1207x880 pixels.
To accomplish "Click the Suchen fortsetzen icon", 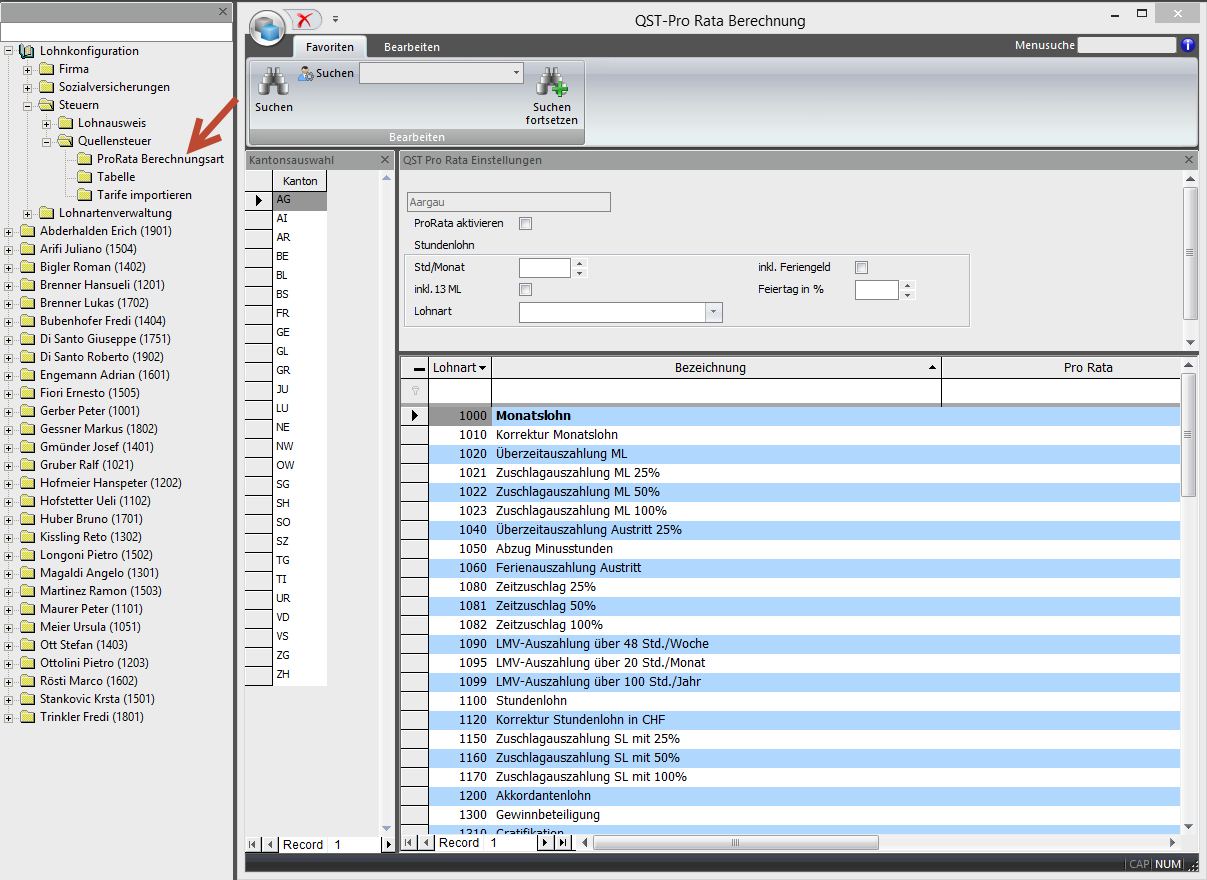I will pyautogui.click(x=551, y=84).
